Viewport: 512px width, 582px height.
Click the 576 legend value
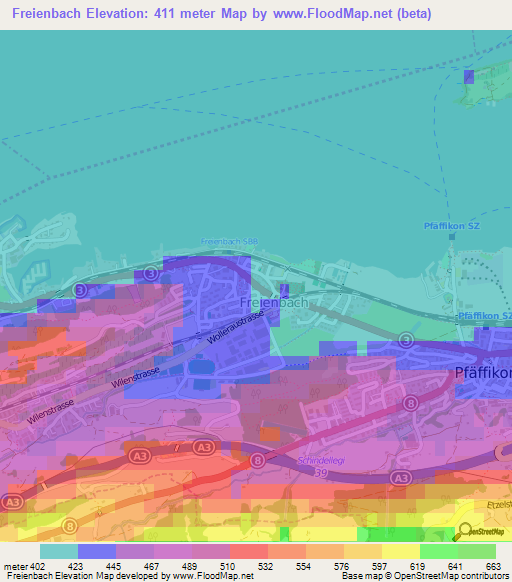click(341, 567)
